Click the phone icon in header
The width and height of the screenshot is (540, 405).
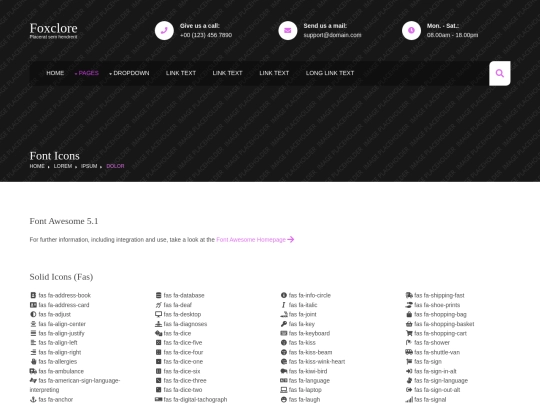pos(164,31)
